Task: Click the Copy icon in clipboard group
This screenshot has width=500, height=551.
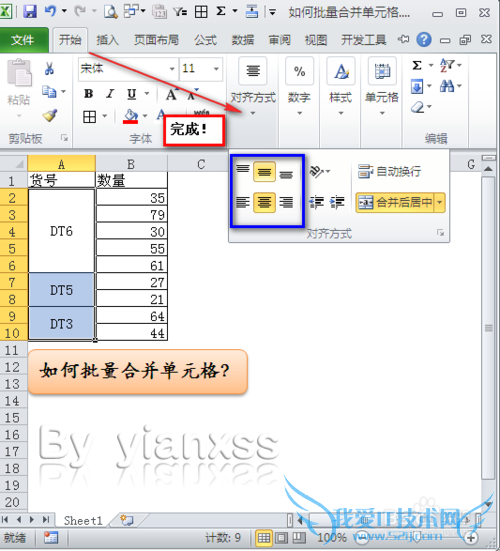Action: [x=49, y=92]
